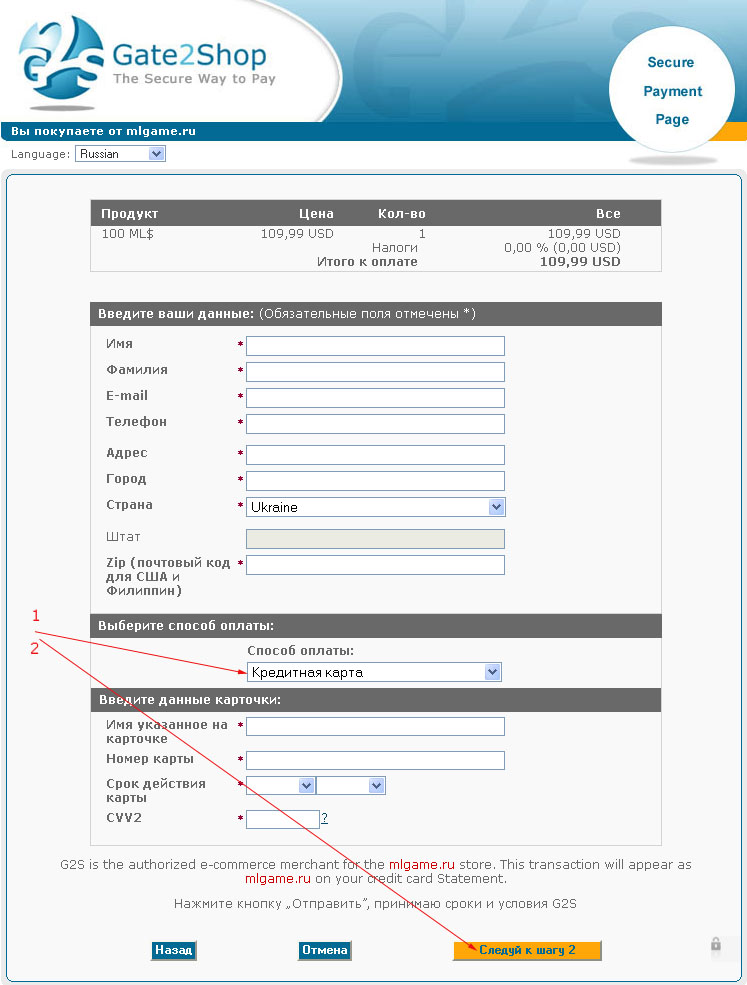Click the bold total 109,99 USD value
Image resolution: width=747 pixels, height=985 pixels.
click(580, 262)
